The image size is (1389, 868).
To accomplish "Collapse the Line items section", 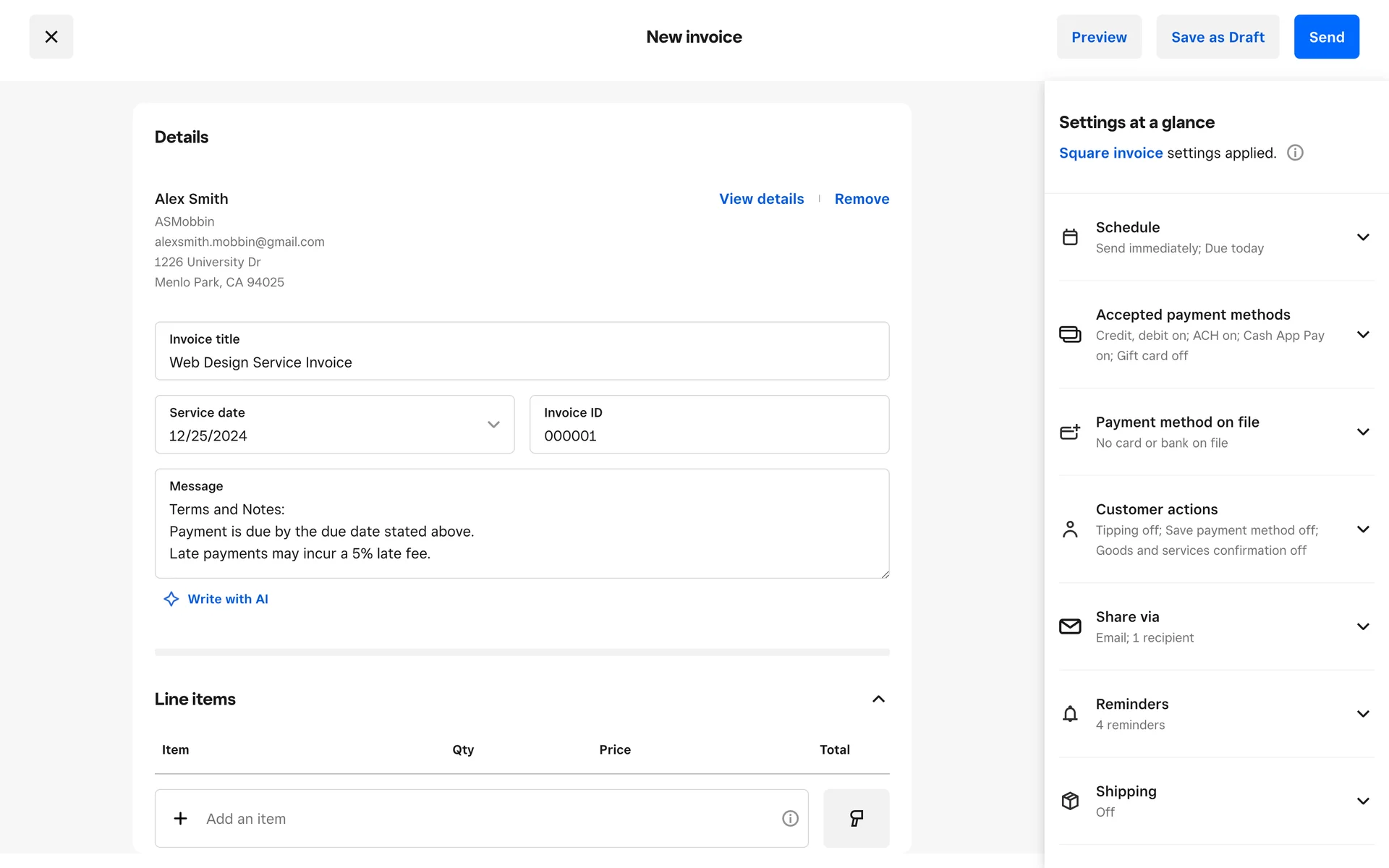I will (x=878, y=699).
